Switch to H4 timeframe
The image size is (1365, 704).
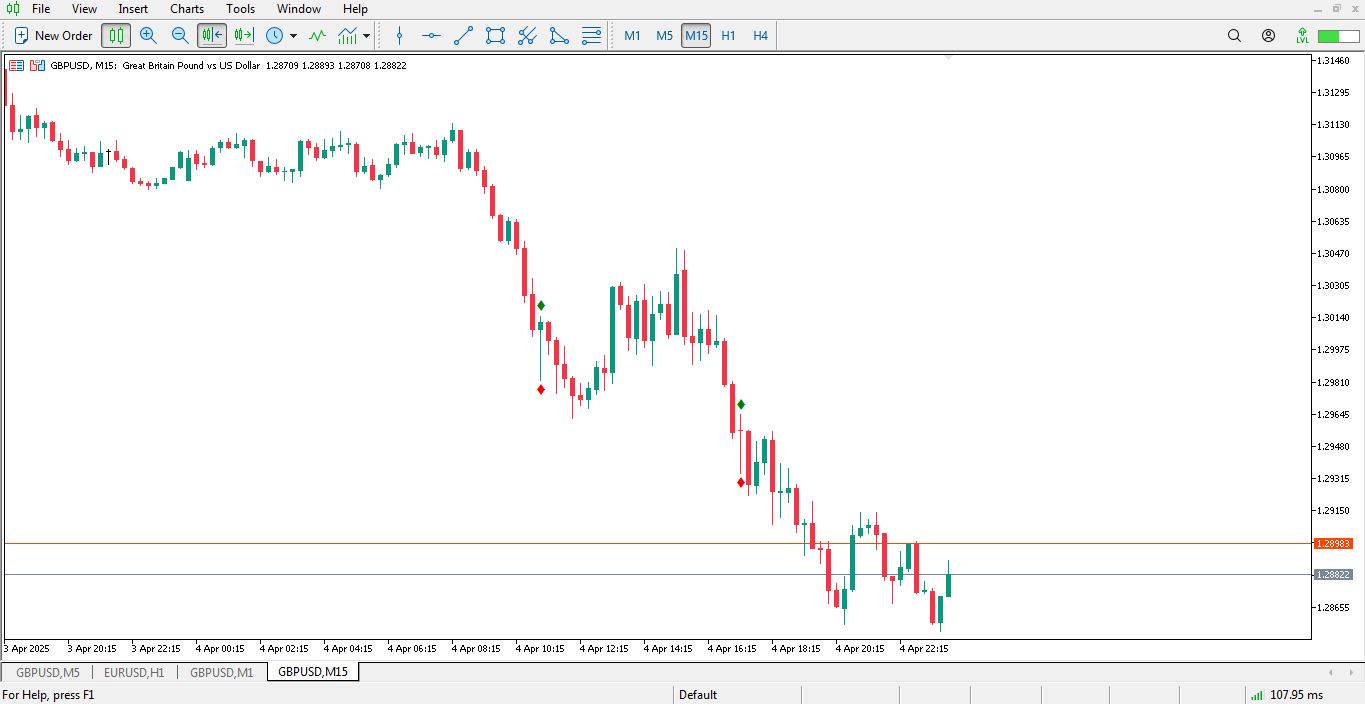(x=760, y=36)
